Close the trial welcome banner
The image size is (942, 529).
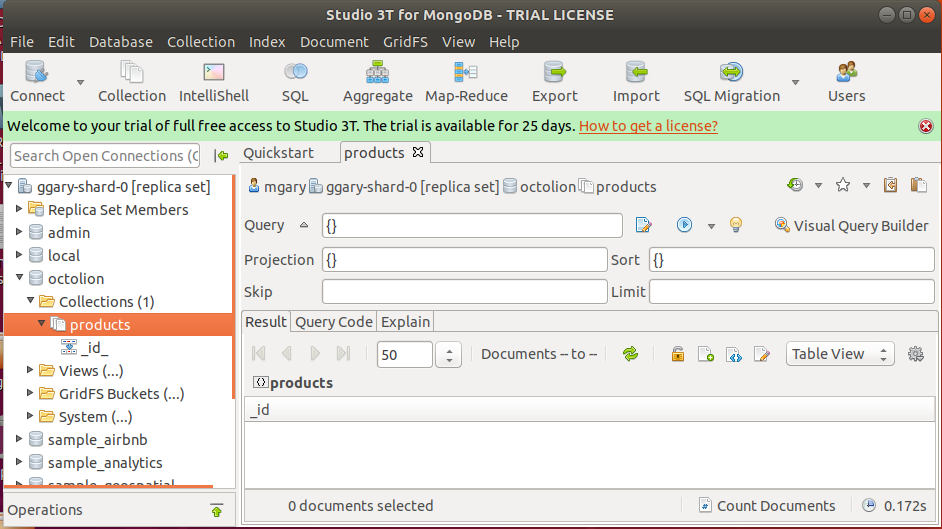[926, 126]
